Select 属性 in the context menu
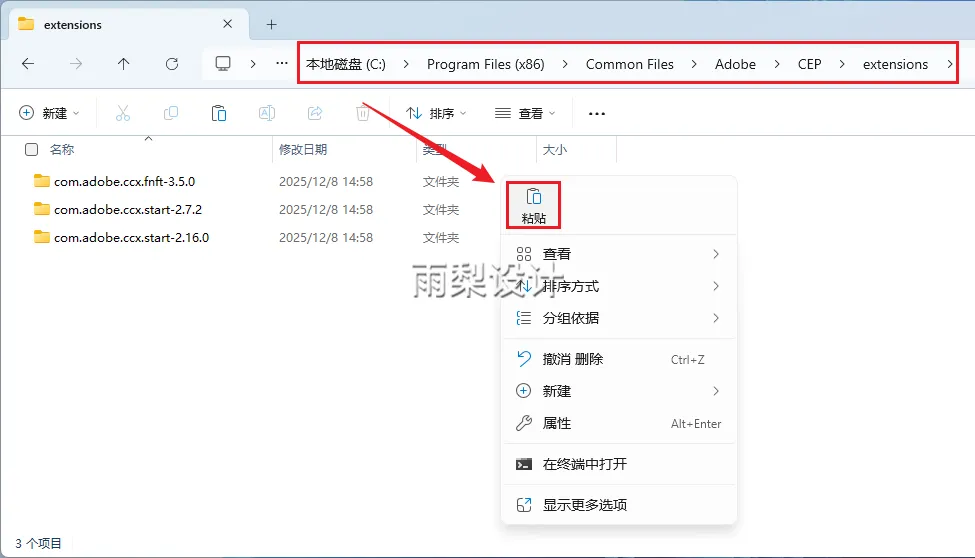This screenshot has width=975, height=558. click(619, 423)
